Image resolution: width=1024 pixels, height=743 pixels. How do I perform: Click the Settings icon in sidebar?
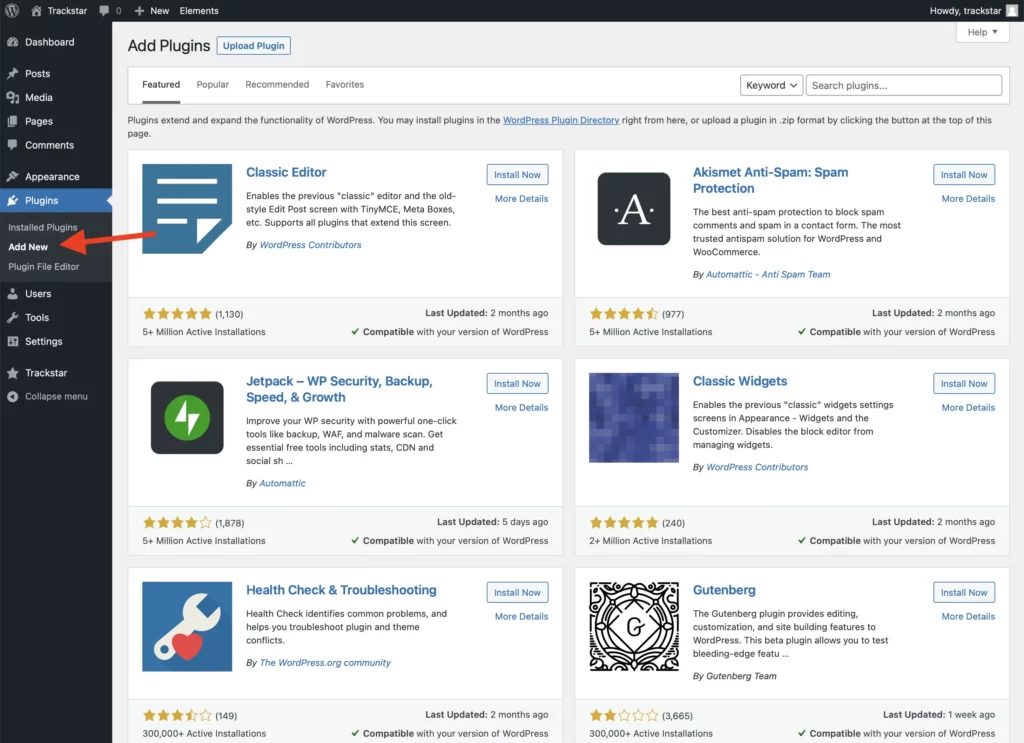click(12, 341)
